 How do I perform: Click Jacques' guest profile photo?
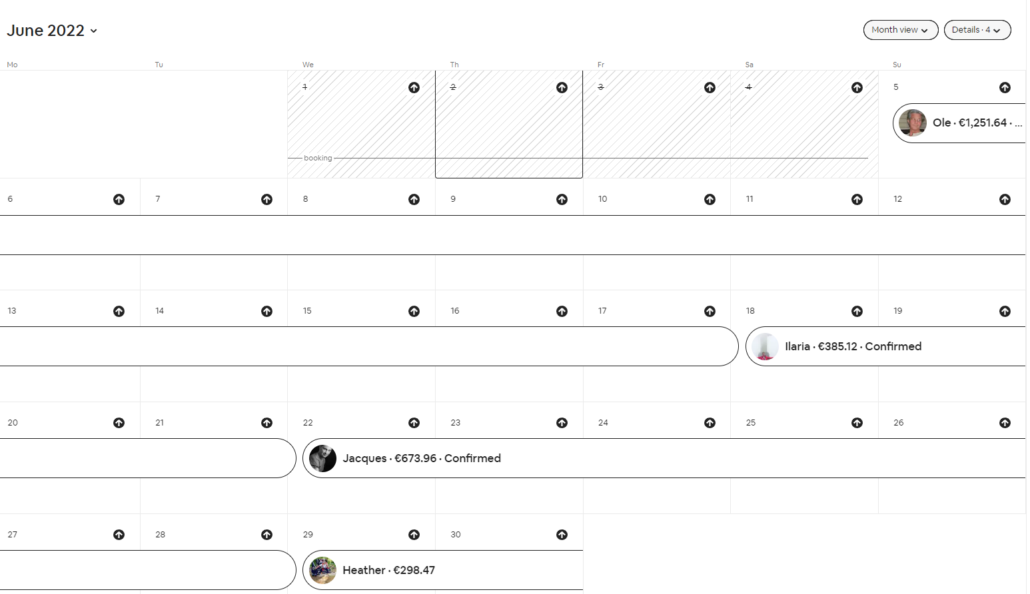[x=323, y=459]
